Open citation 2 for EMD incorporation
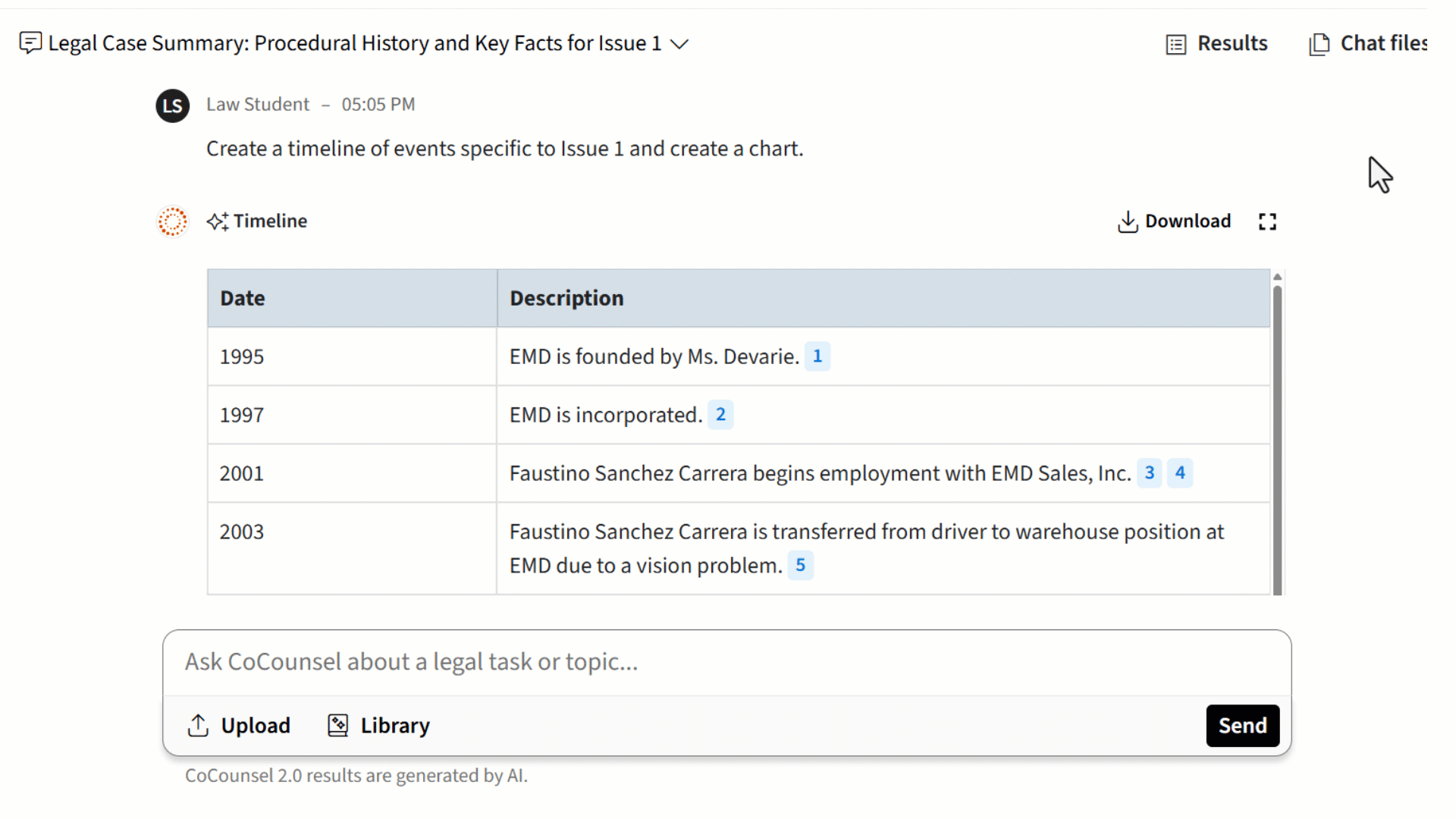The image size is (1456, 819). click(720, 415)
